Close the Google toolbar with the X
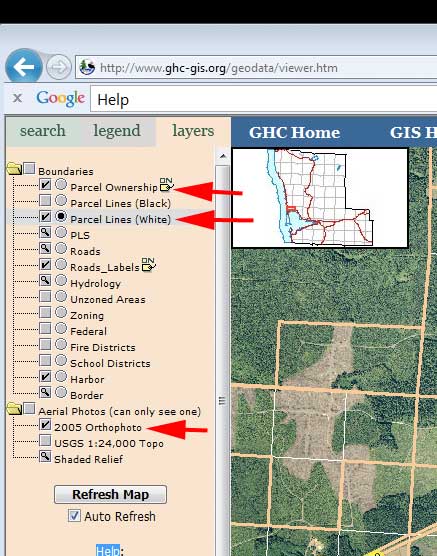This screenshot has width=437, height=556. click(x=17, y=98)
